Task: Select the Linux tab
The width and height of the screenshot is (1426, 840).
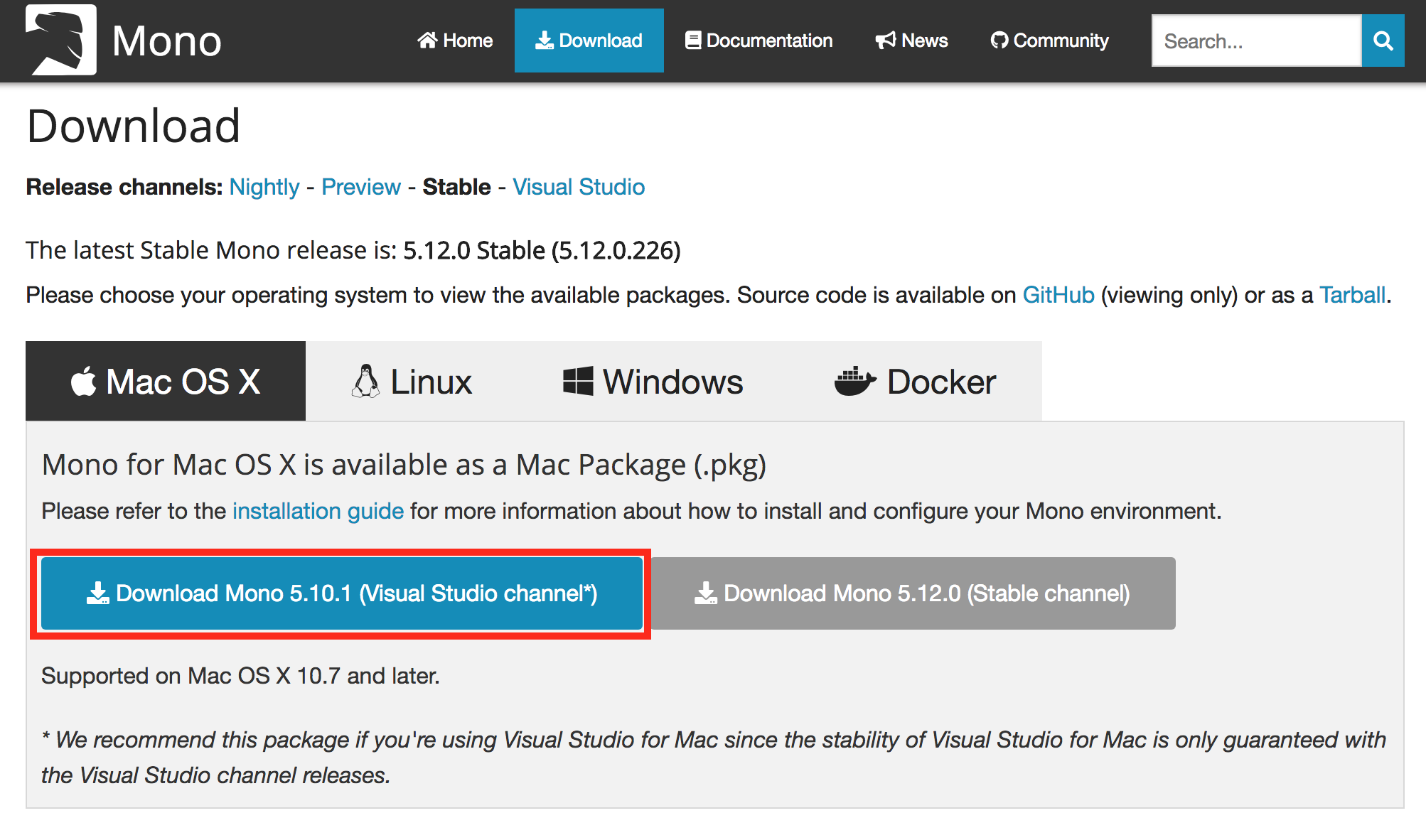Action: click(412, 382)
